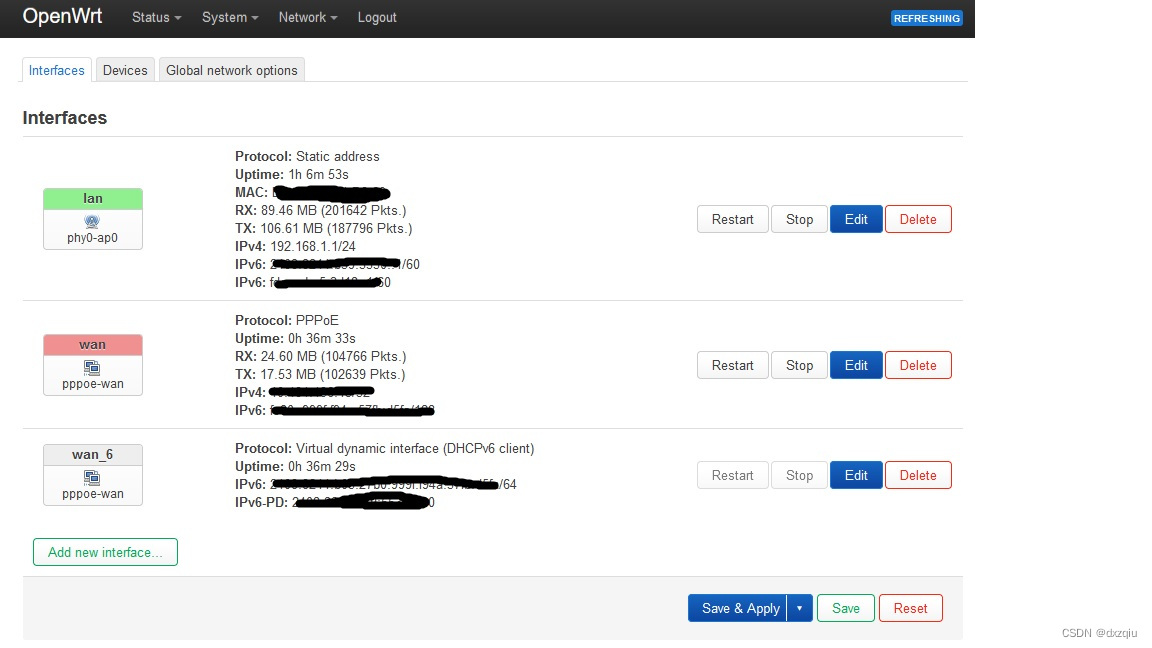This screenshot has height=648, width=1152.
Task: Restart the wan_6 interface
Action: (732, 475)
